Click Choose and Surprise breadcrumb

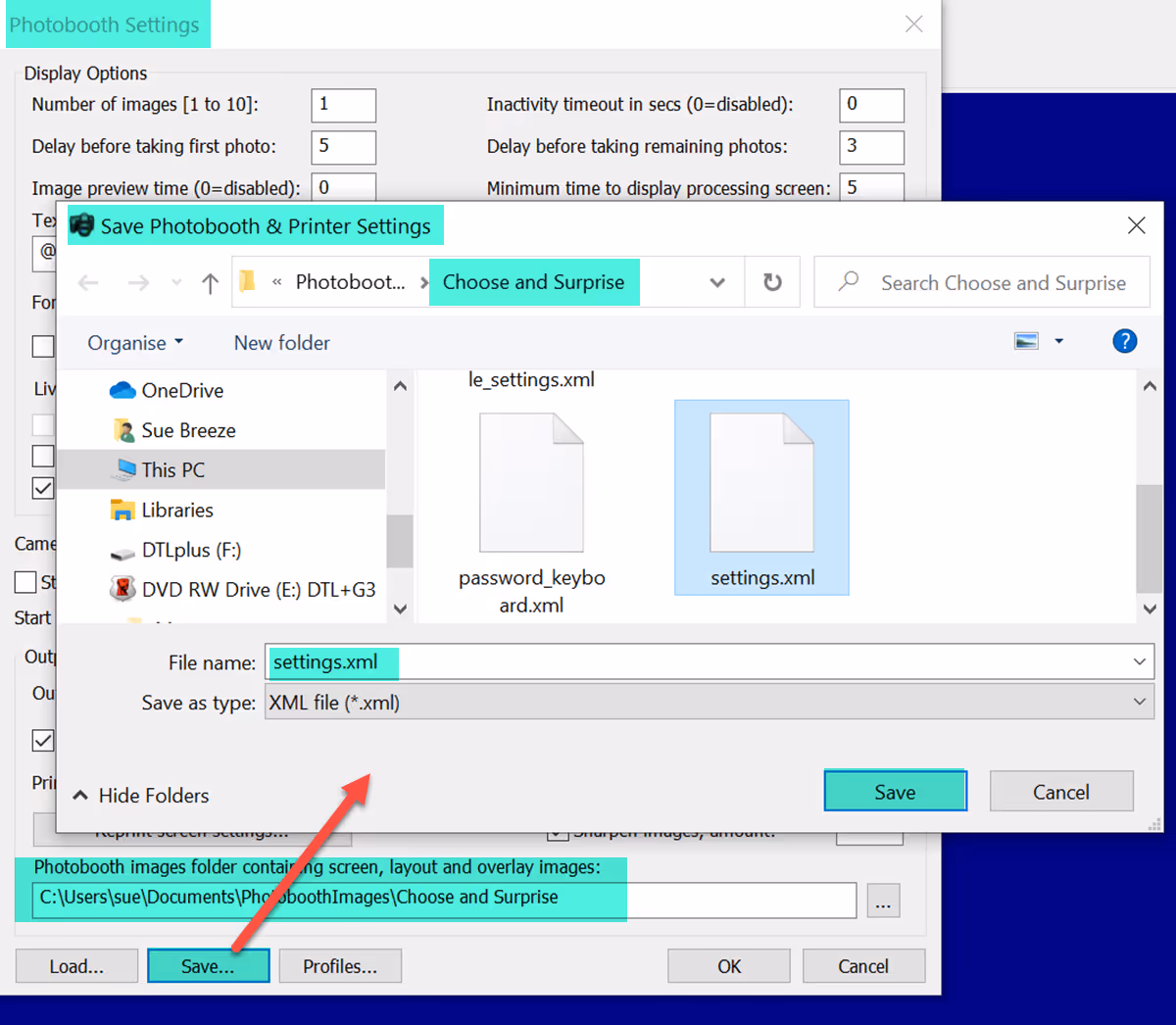point(533,282)
